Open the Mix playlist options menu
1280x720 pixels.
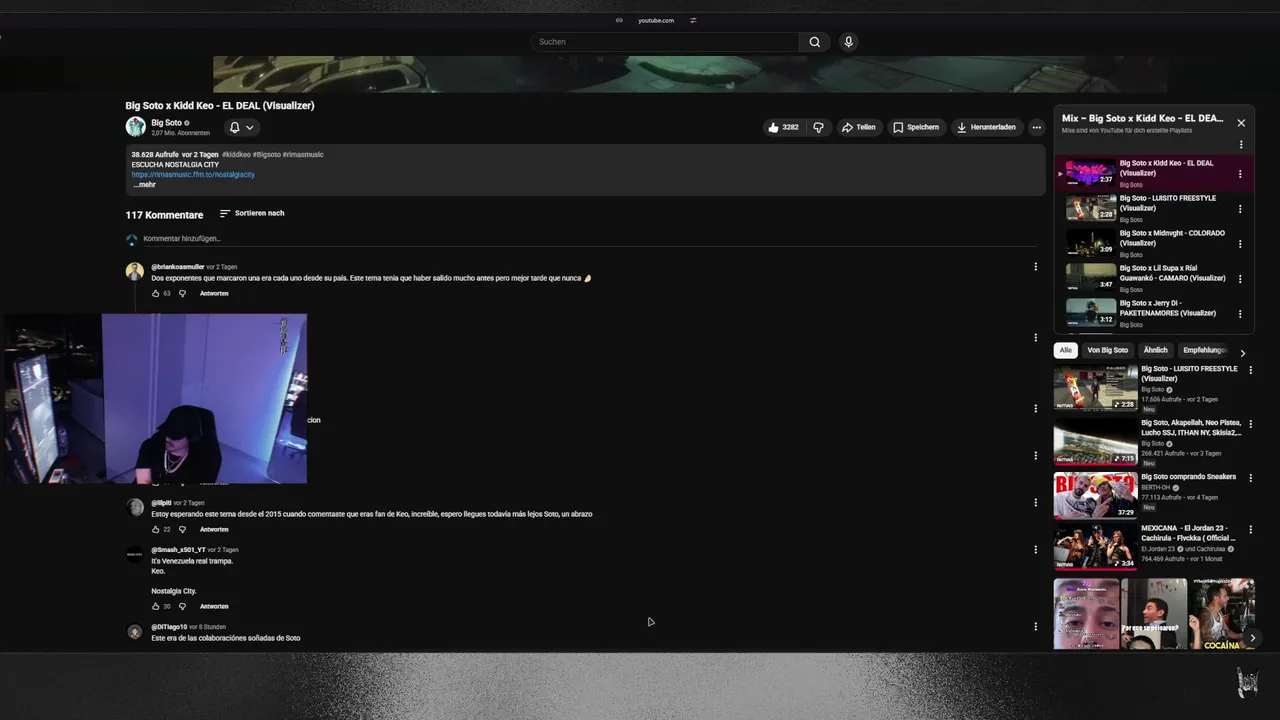point(1241,145)
